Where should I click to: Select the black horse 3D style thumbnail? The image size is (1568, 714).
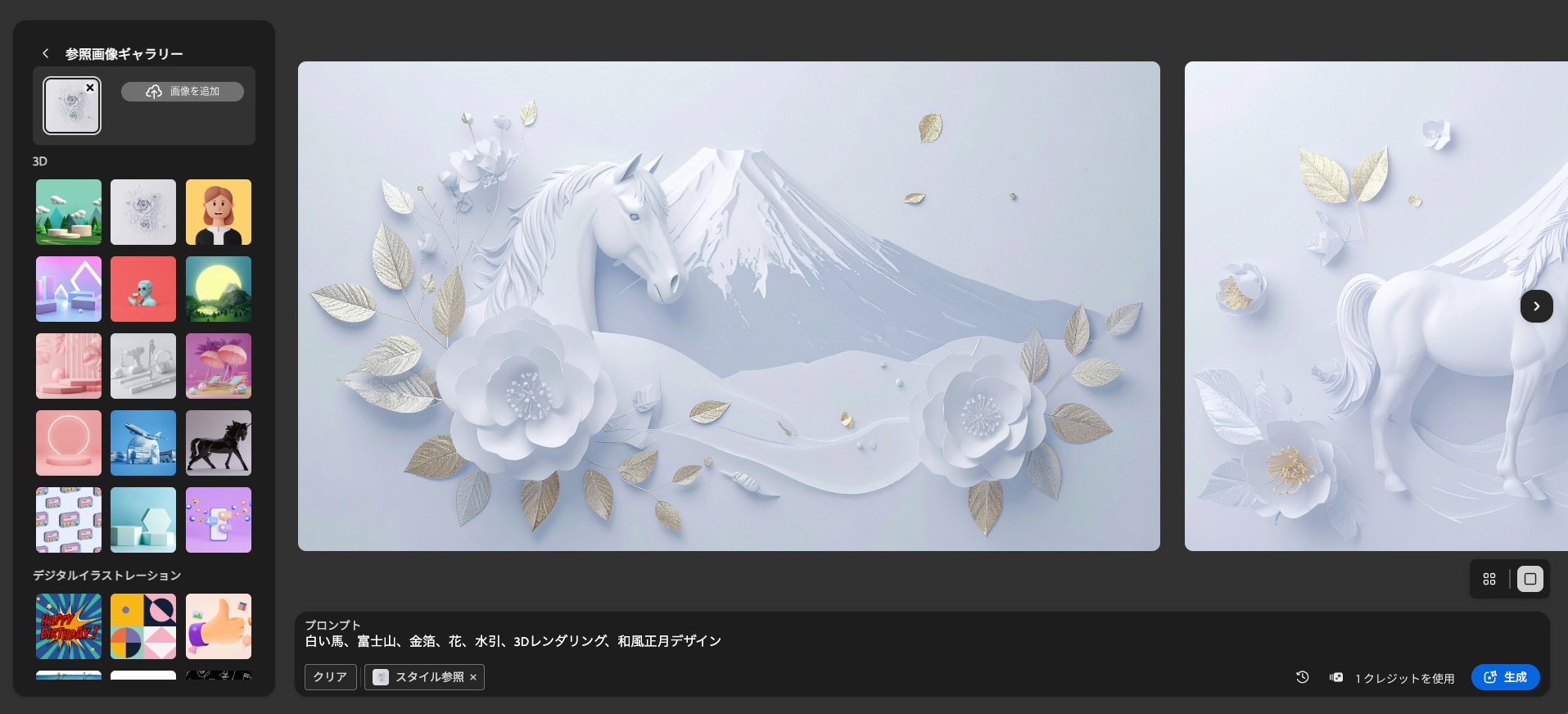219,443
